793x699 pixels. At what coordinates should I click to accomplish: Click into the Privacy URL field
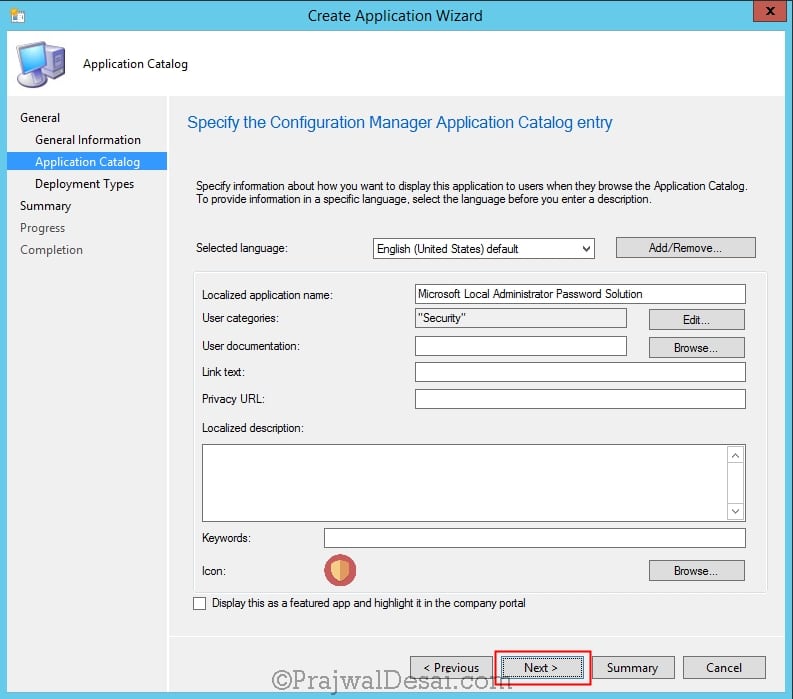(580, 399)
